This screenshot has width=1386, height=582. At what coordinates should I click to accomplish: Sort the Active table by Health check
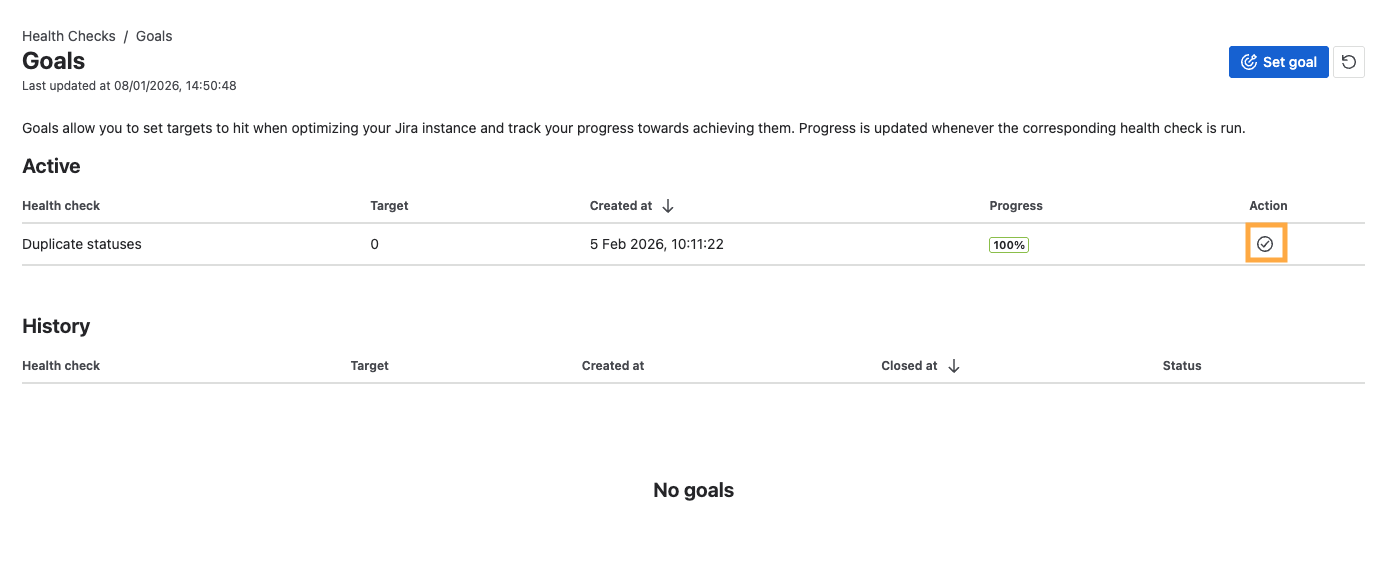click(61, 206)
